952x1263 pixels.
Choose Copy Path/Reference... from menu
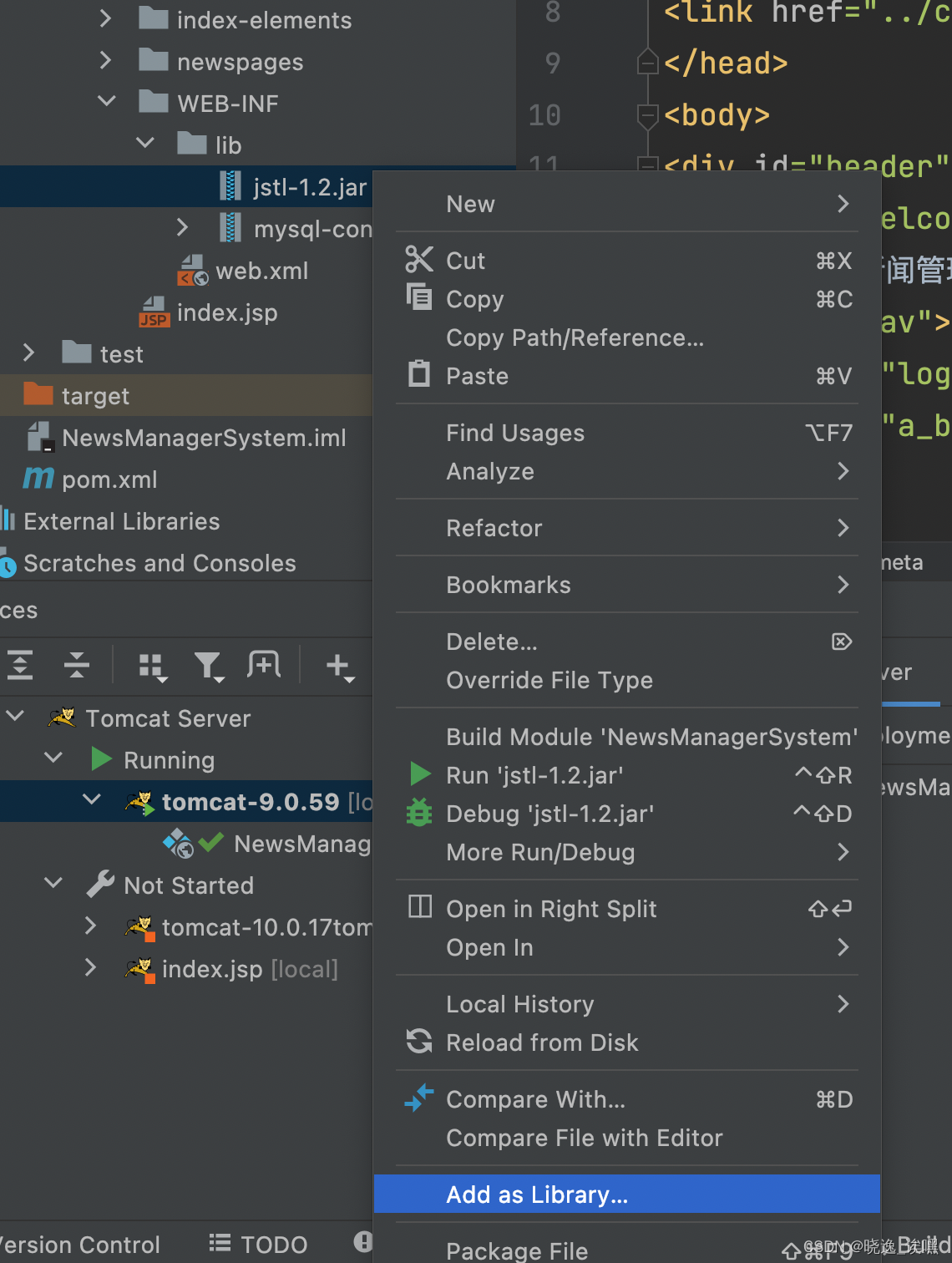[626, 337]
